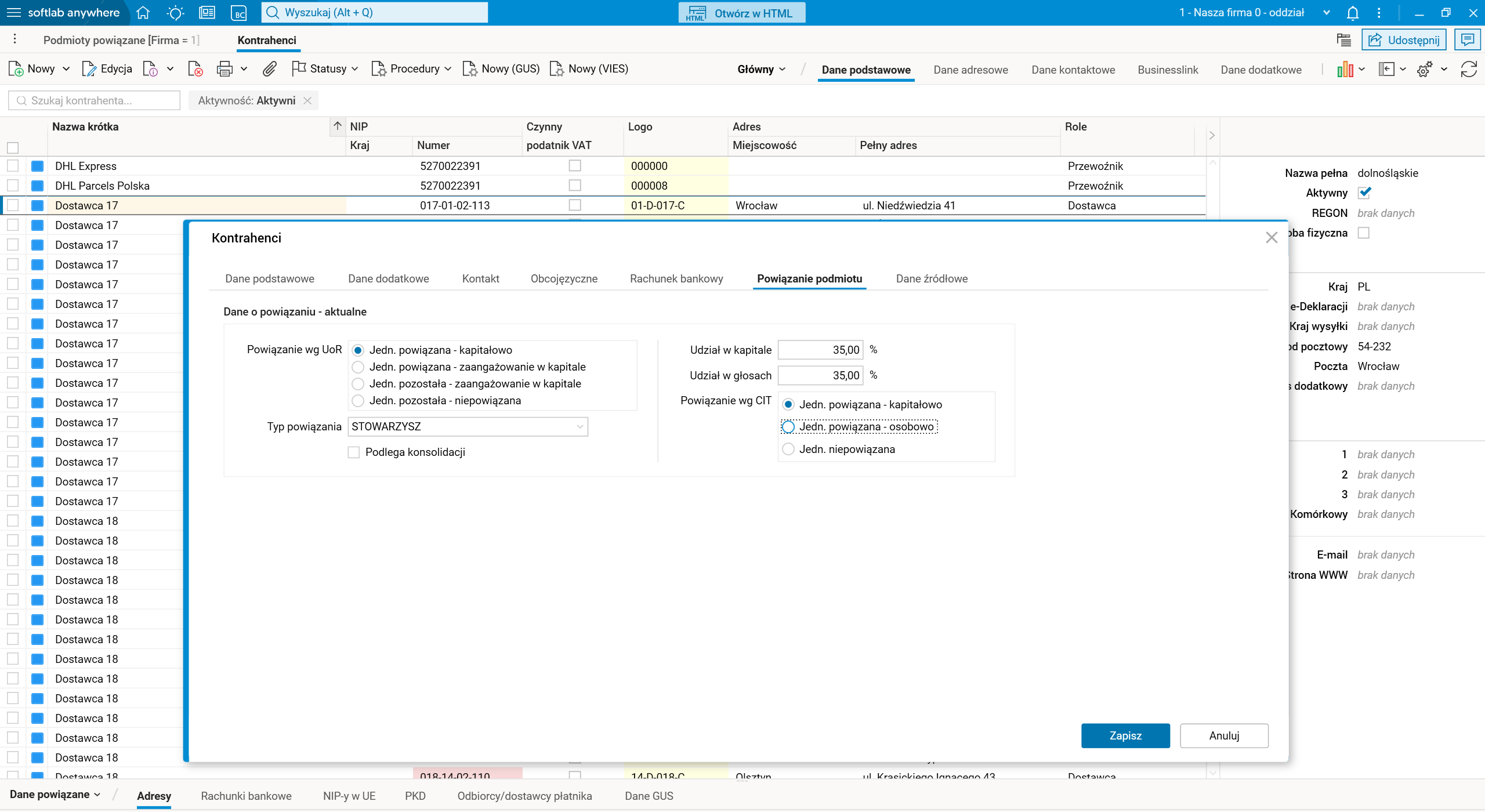Image resolution: width=1485 pixels, height=812 pixels.
Task: Click the Zapisz button
Action: [1125, 735]
